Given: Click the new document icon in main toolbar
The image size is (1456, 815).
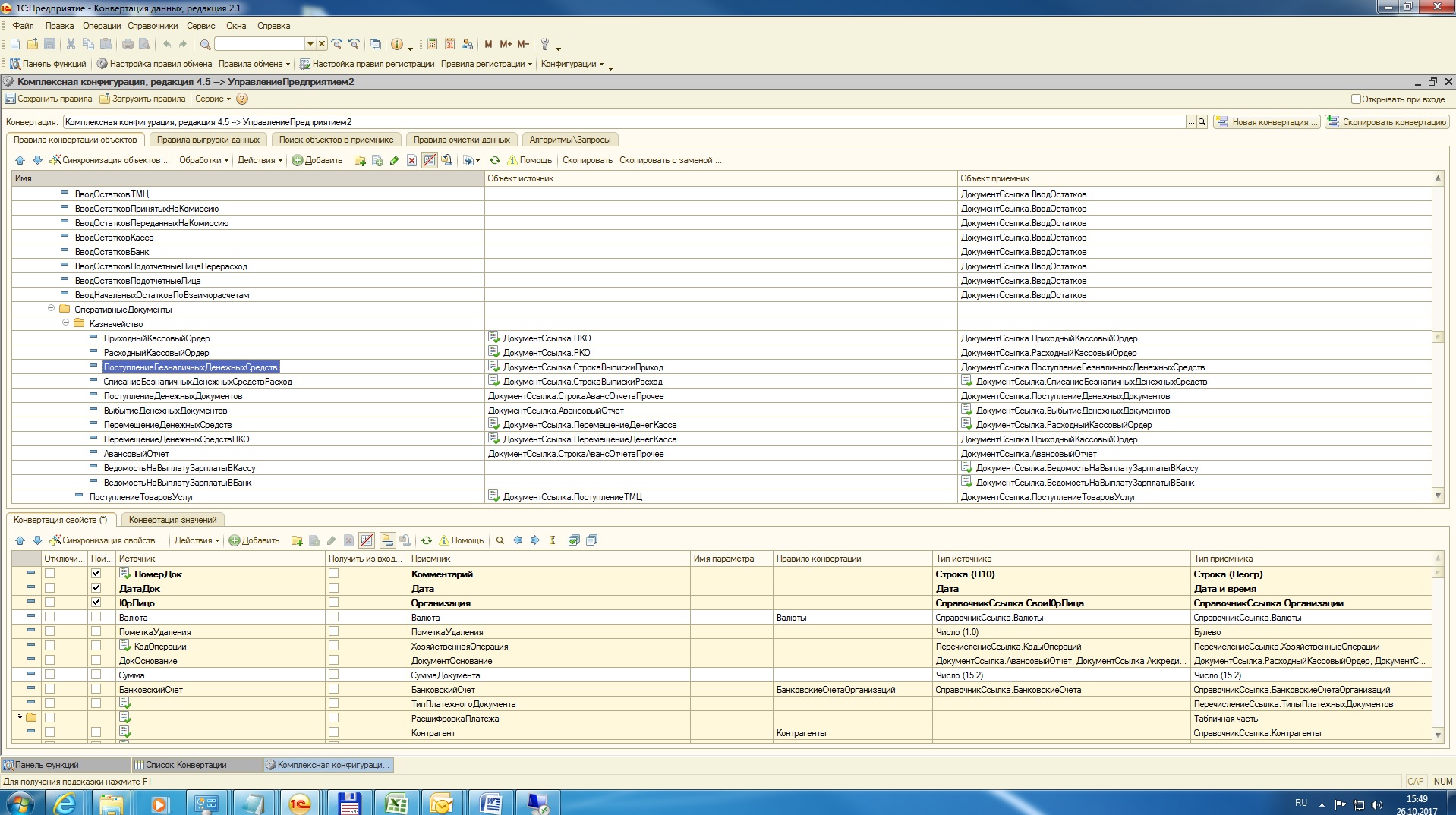Looking at the screenshot, I should click(x=15, y=44).
